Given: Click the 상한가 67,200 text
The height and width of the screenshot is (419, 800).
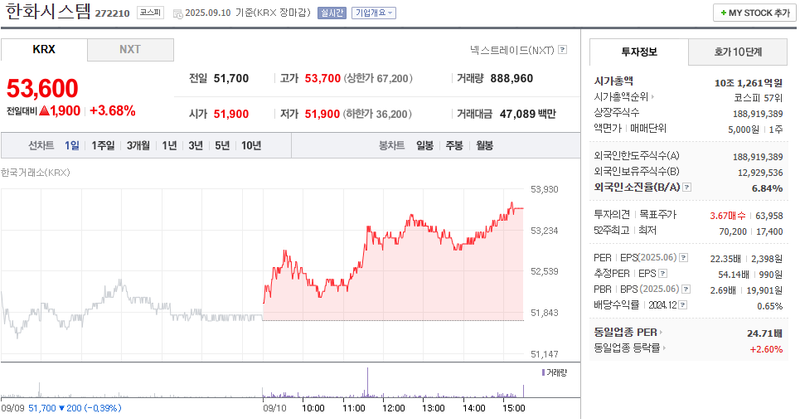Looking at the screenshot, I should (x=378, y=79).
